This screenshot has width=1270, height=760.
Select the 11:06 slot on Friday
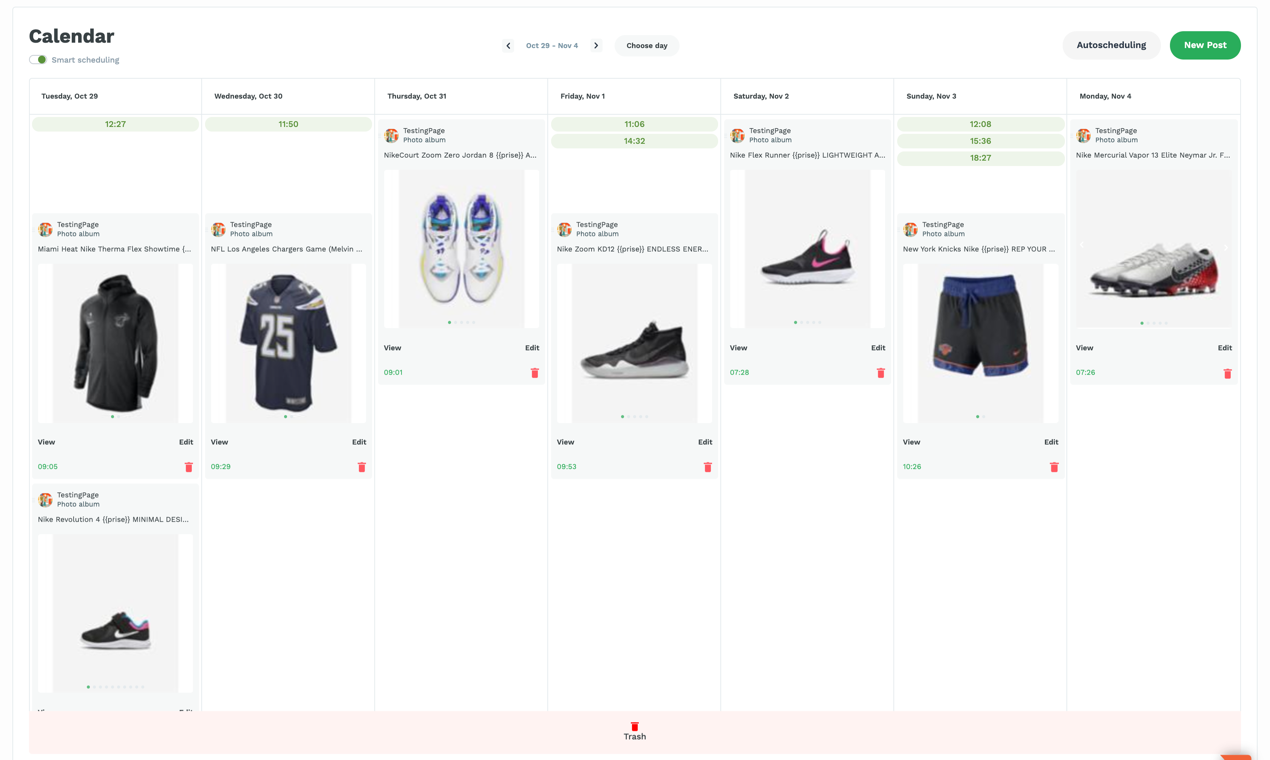(x=634, y=124)
